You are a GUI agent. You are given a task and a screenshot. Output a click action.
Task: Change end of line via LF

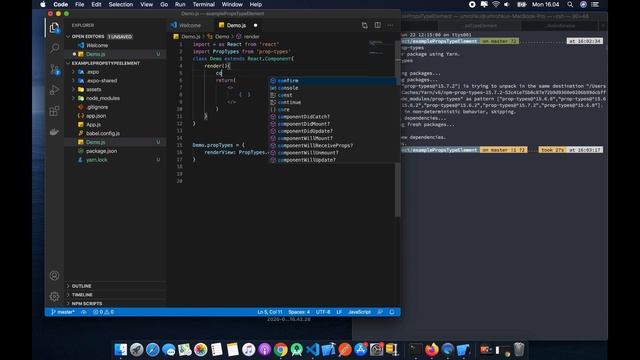[x=339, y=312]
